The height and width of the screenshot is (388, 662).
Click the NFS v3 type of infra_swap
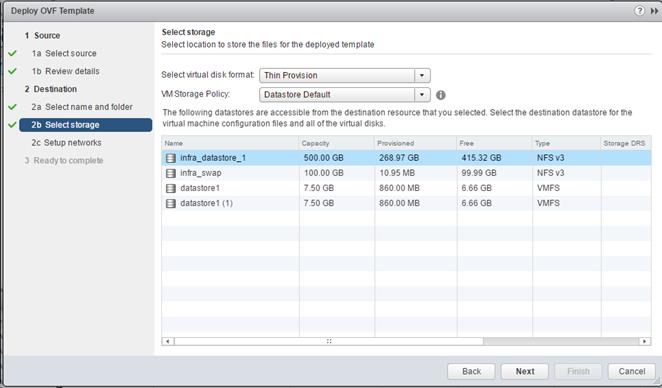click(x=551, y=173)
